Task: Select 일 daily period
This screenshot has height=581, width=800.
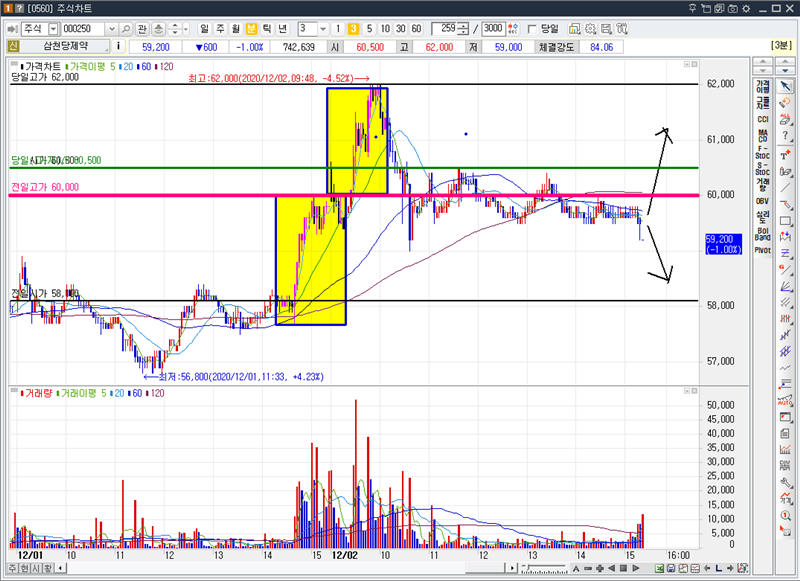Action: [204, 29]
